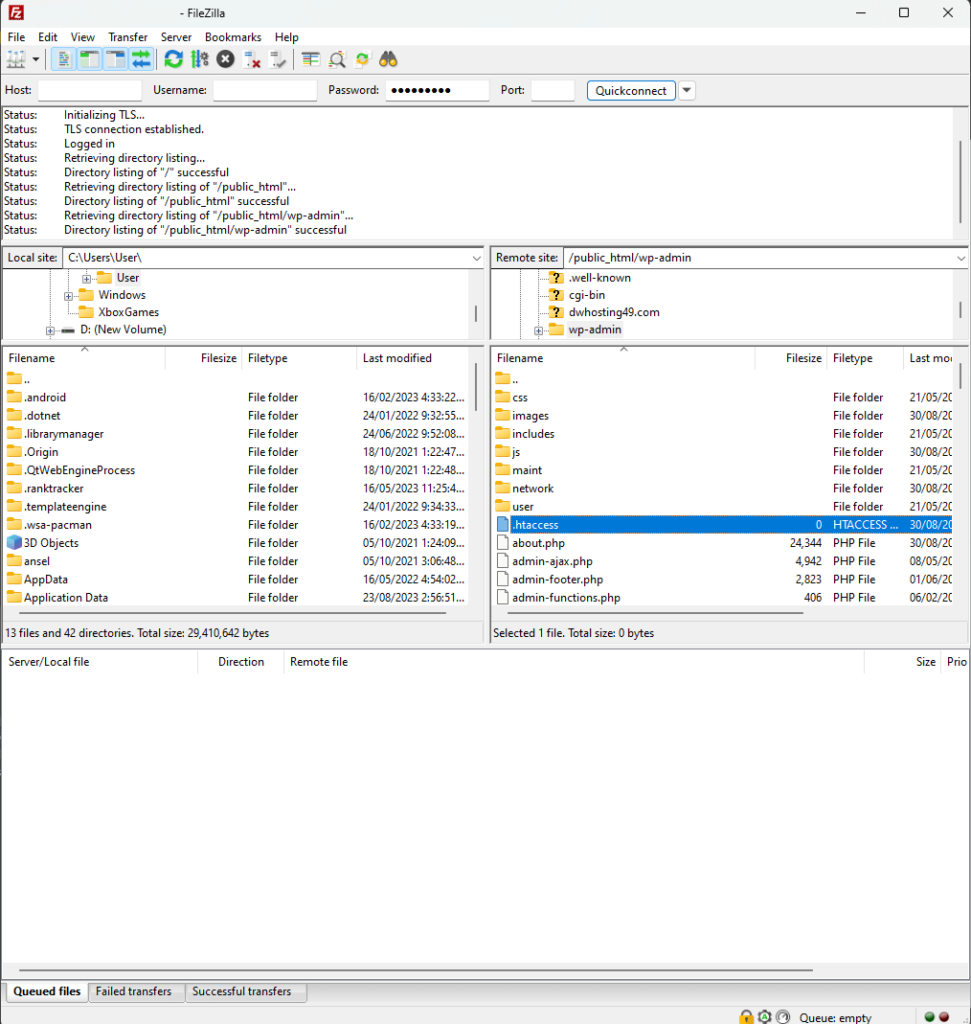This screenshot has height=1024, width=971.
Task: Click the Quickconnect button
Action: (x=631, y=90)
